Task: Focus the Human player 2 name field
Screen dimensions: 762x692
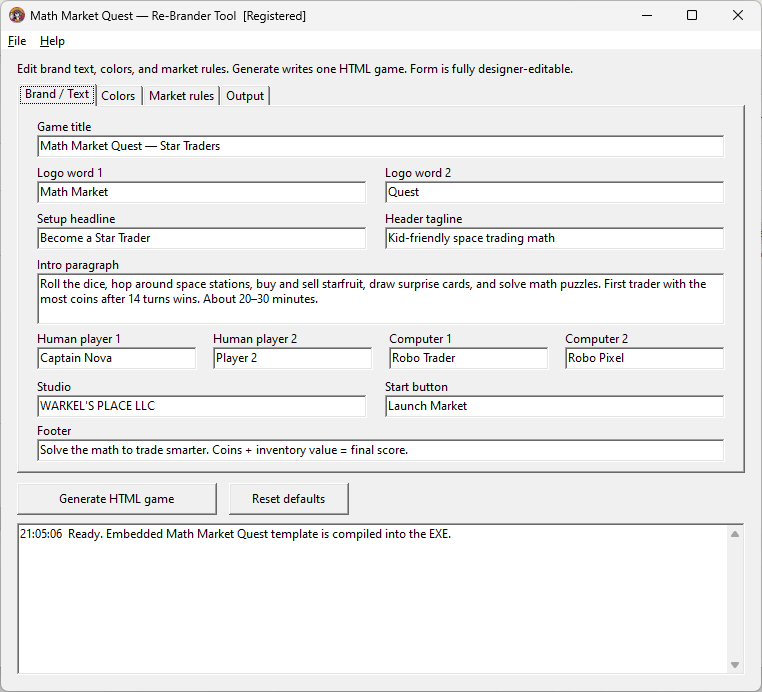Action: [x=293, y=358]
